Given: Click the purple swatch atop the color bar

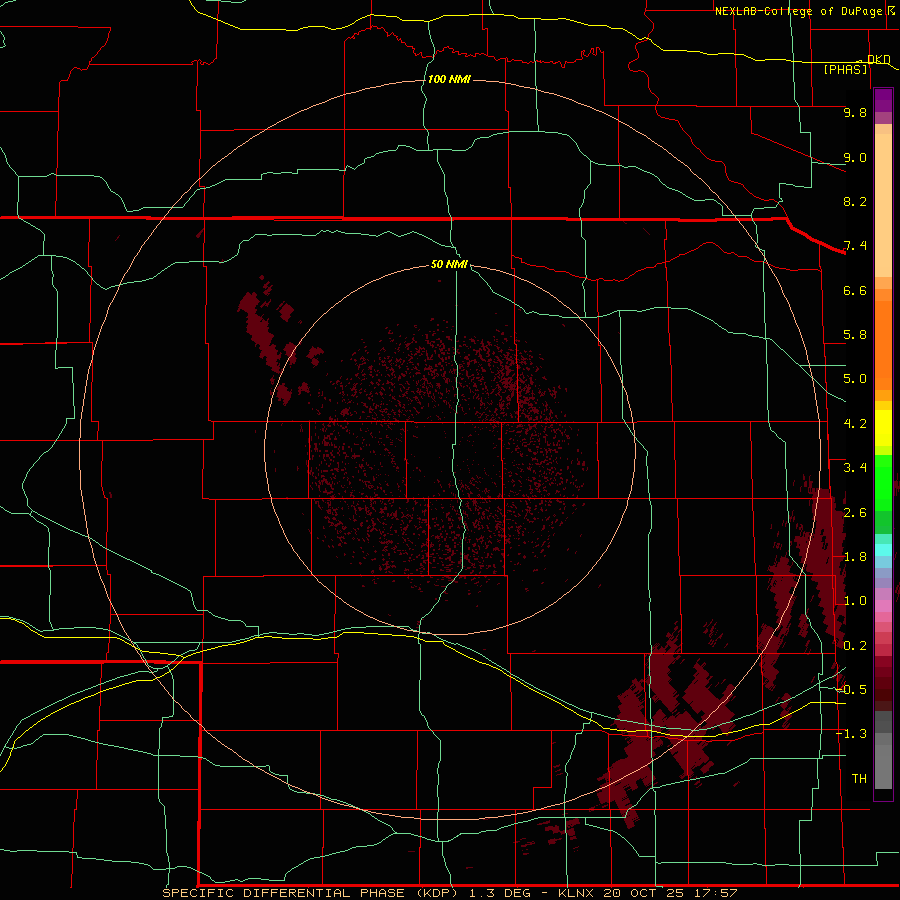Looking at the screenshot, I should (x=883, y=101).
